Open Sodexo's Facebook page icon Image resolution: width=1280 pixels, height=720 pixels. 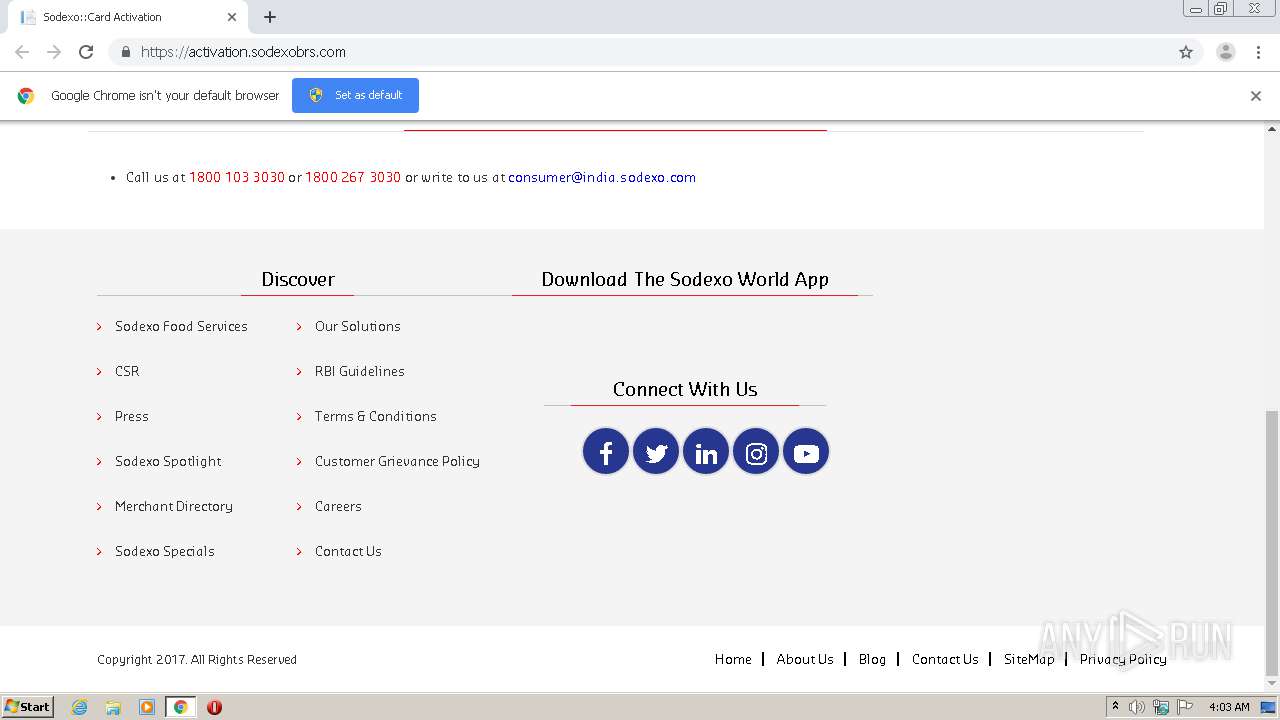(x=606, y=452)
